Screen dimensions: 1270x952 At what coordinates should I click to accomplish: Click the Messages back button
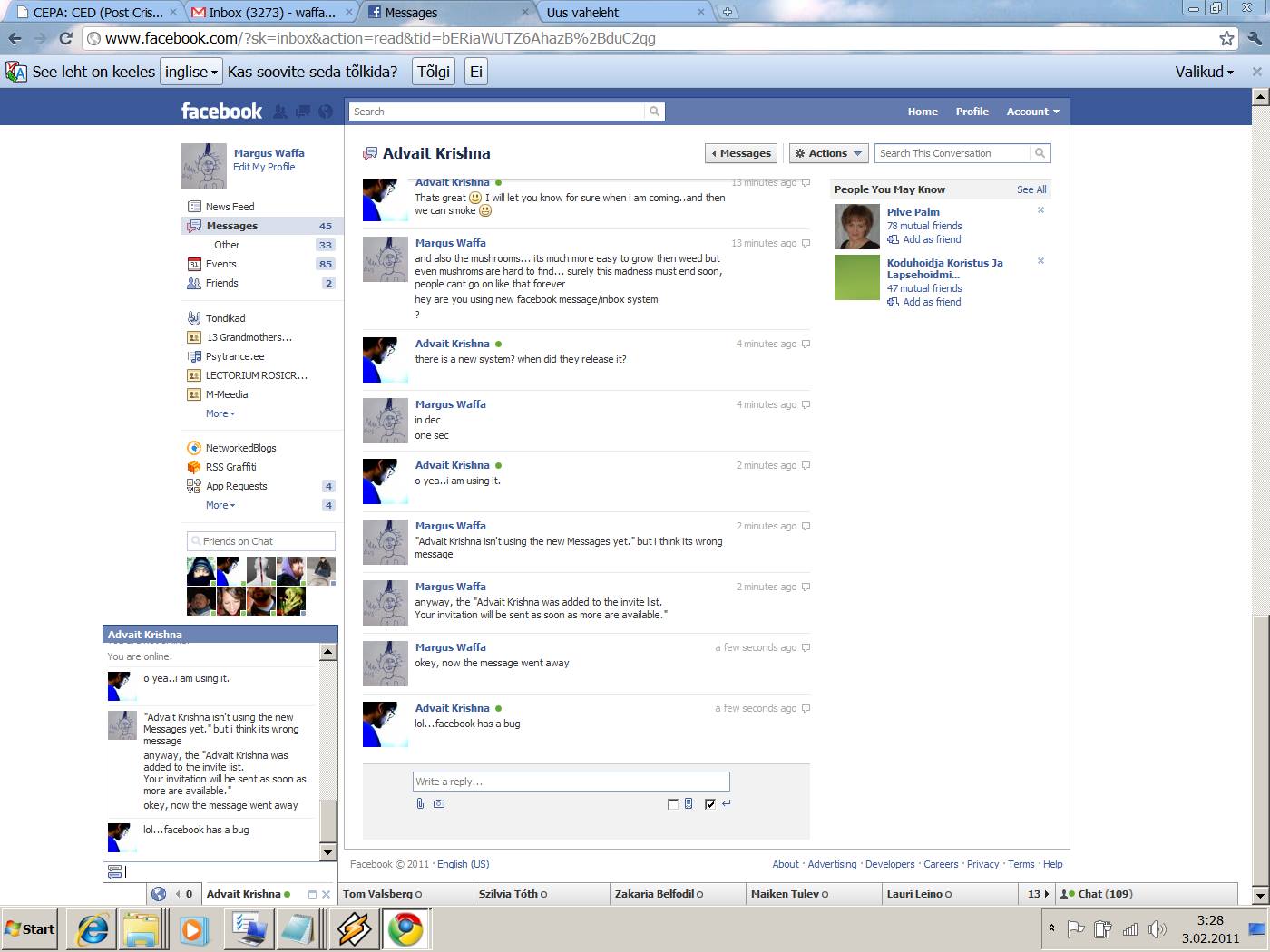[741, 153]
